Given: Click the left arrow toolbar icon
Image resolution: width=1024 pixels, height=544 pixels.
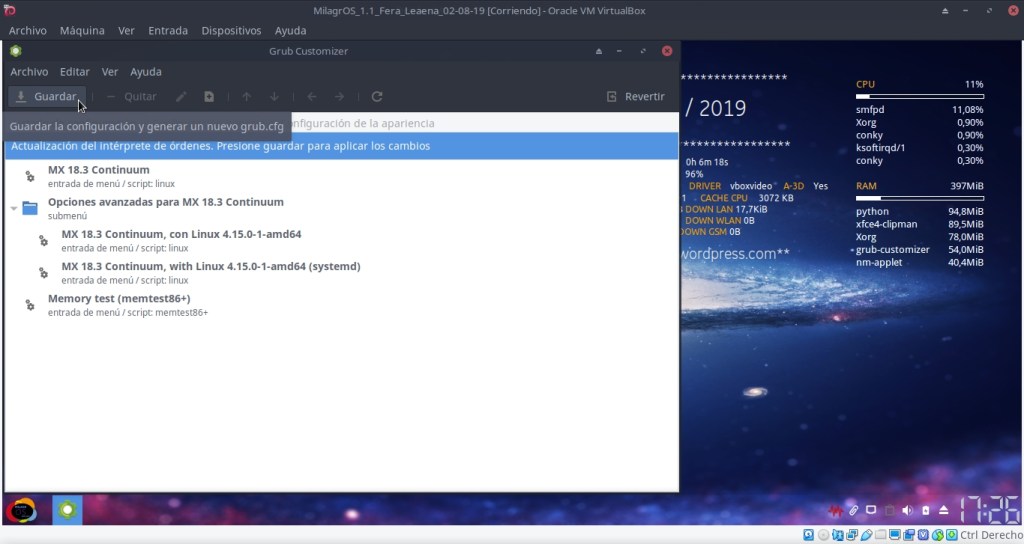Looking at the screenshot, I should (x=312, y=97).
